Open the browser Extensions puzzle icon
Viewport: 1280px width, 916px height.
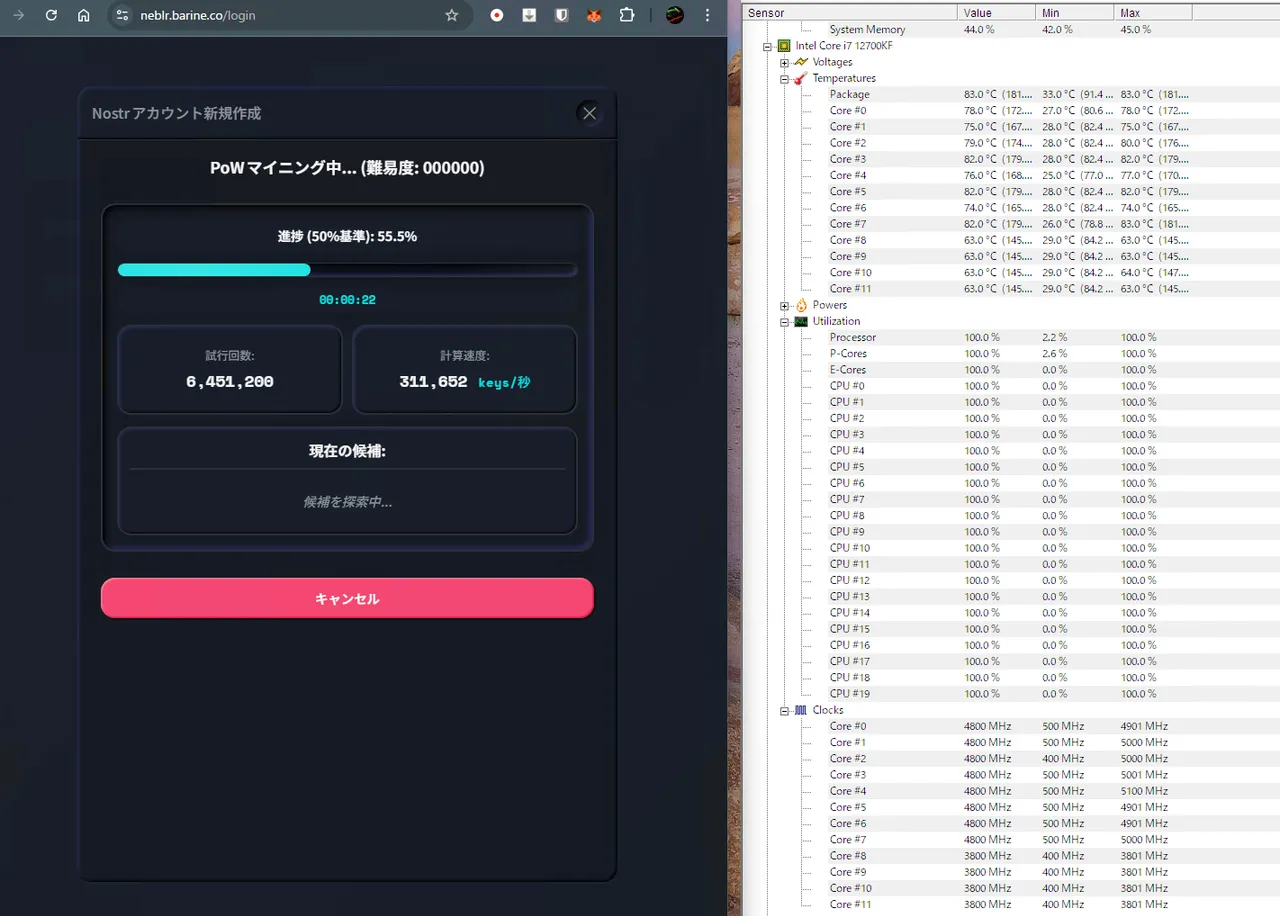click(x=627, y=15)
